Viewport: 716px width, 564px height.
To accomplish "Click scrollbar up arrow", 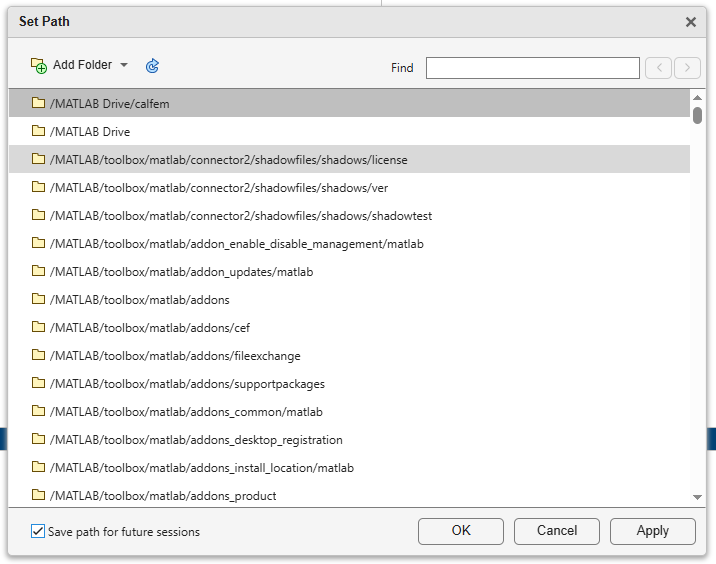I will [x=697, y=97].
